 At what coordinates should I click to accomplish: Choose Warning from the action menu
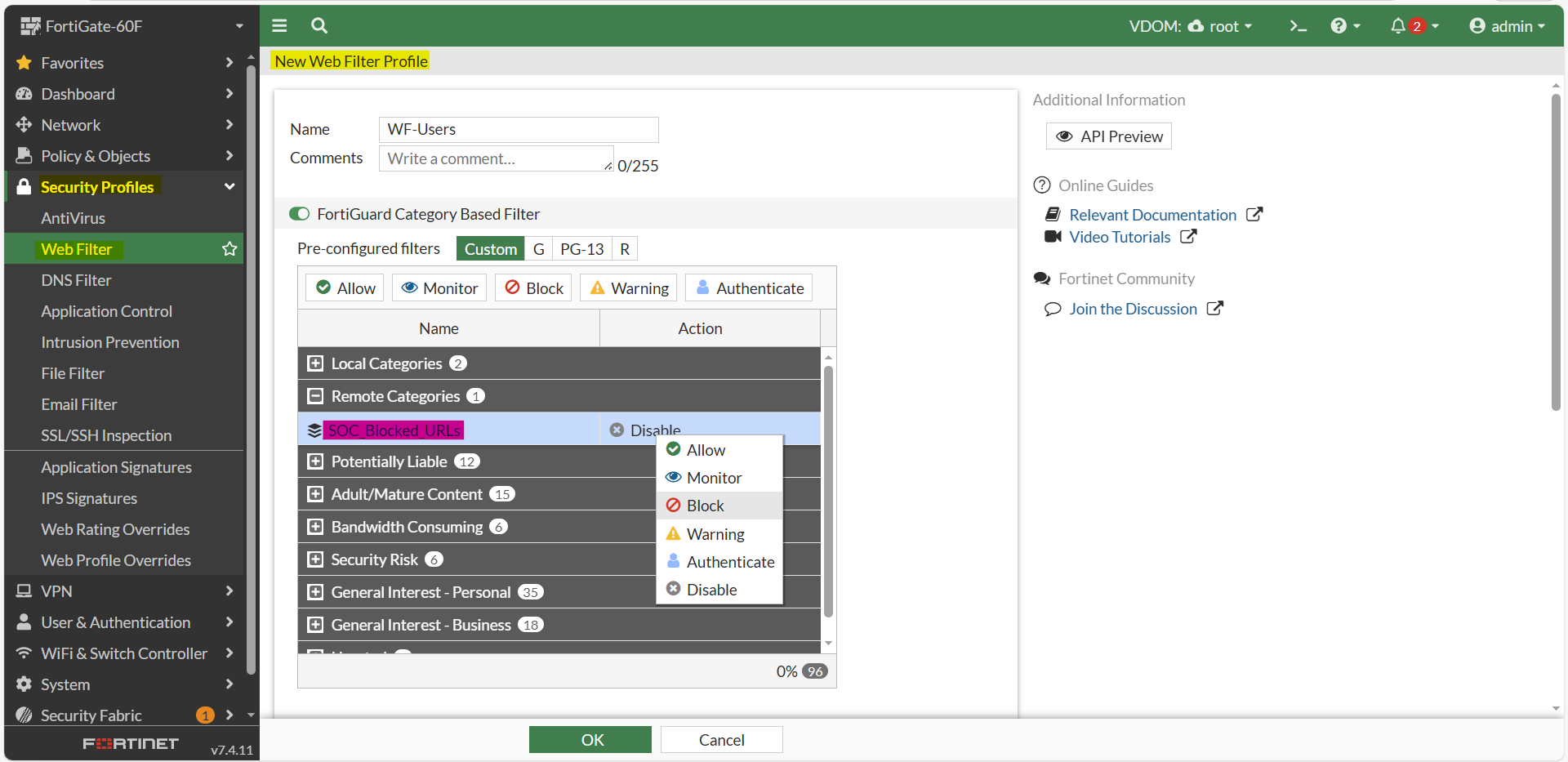click(719, 534)
